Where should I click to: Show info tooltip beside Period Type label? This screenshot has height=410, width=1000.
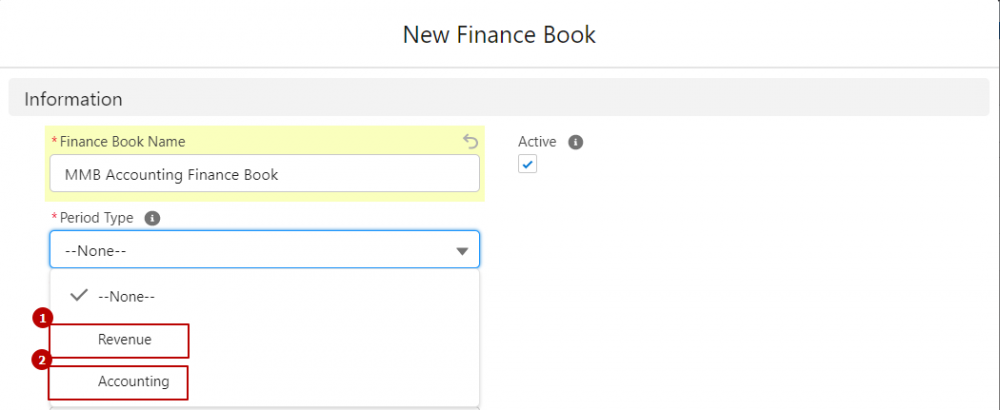(152, 218)
